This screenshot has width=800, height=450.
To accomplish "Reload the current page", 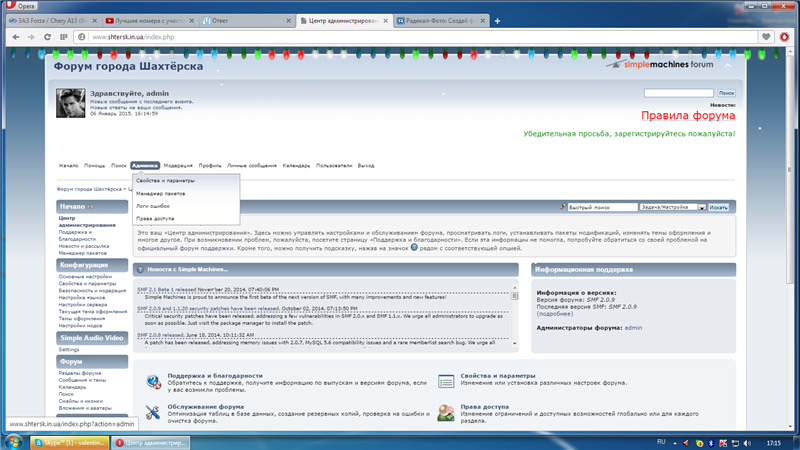I will coord(47,37).
